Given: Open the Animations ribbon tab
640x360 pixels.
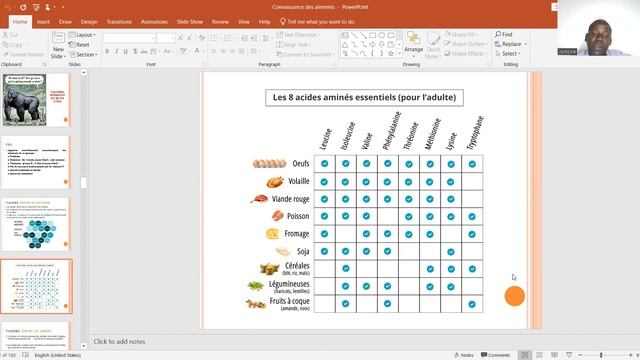Looking at the screenshot, I should tap(154, 22).
